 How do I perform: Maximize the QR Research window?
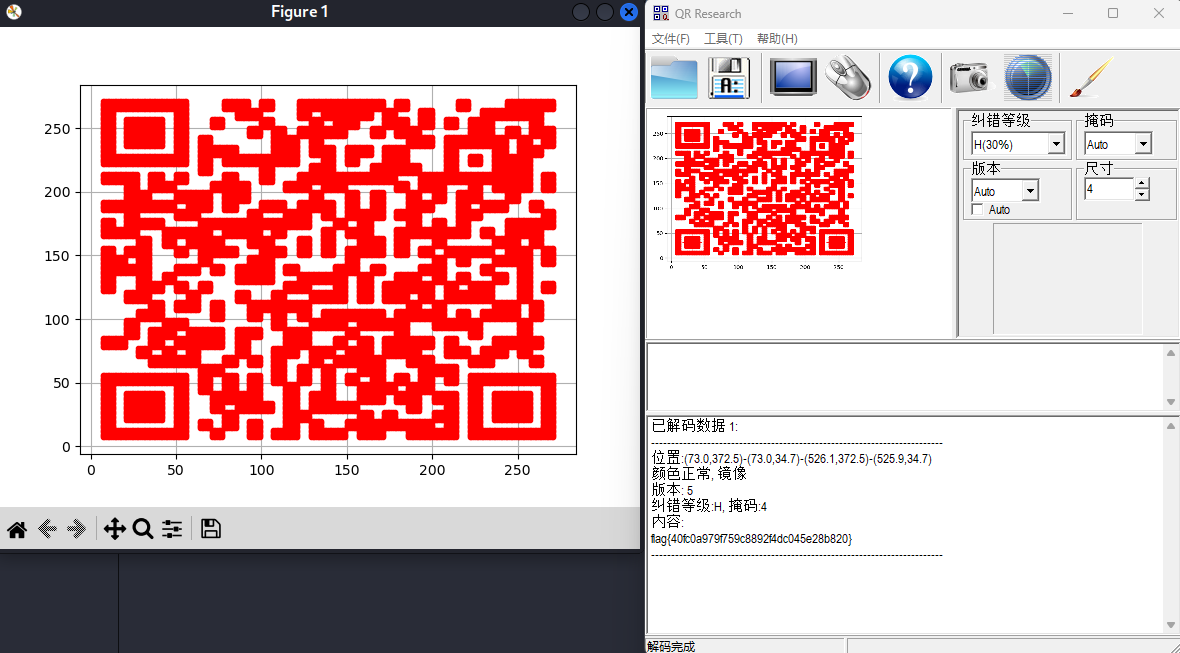pyautogui.click(x=1113, y=13)
